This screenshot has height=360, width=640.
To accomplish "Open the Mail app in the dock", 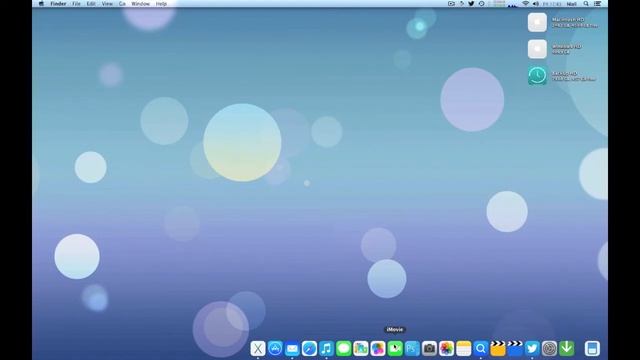I will (292, 349).
